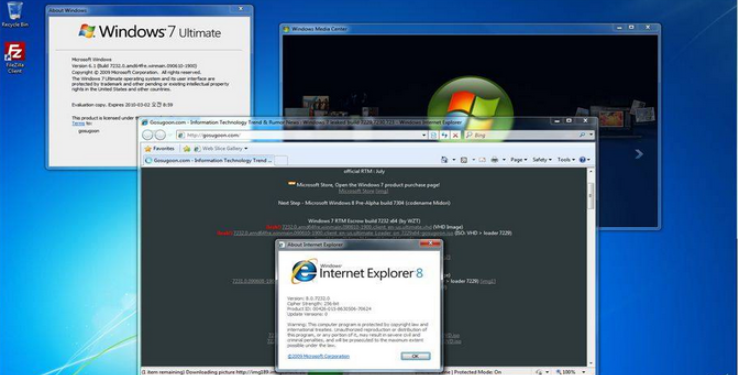
Task: Click the vertical scrollbar thumb in Internet Explorer
Action: click(591, 195)
